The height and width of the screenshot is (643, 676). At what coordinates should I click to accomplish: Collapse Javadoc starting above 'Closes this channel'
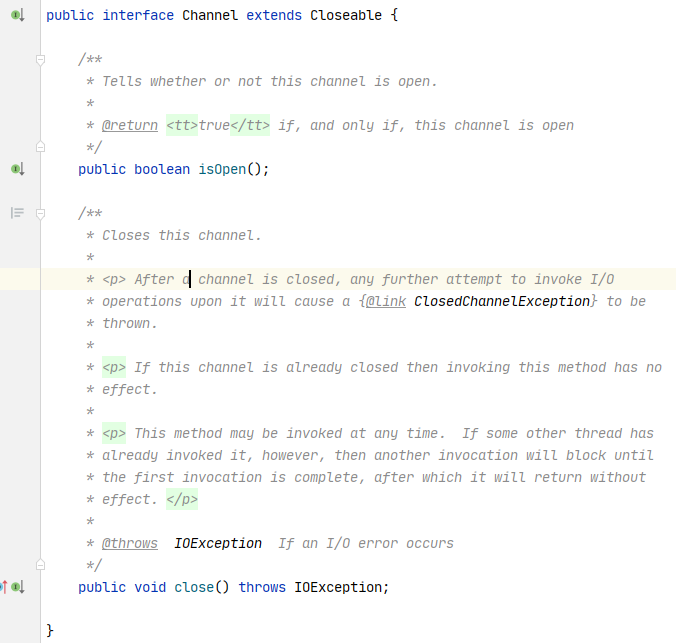click(x=40, y=213)
